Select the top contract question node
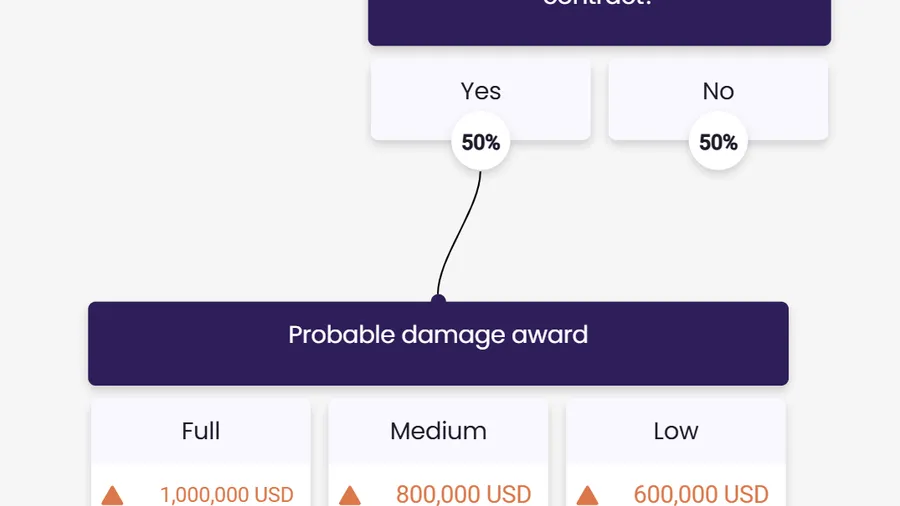The image size is (900, 506). pos(599,22)
